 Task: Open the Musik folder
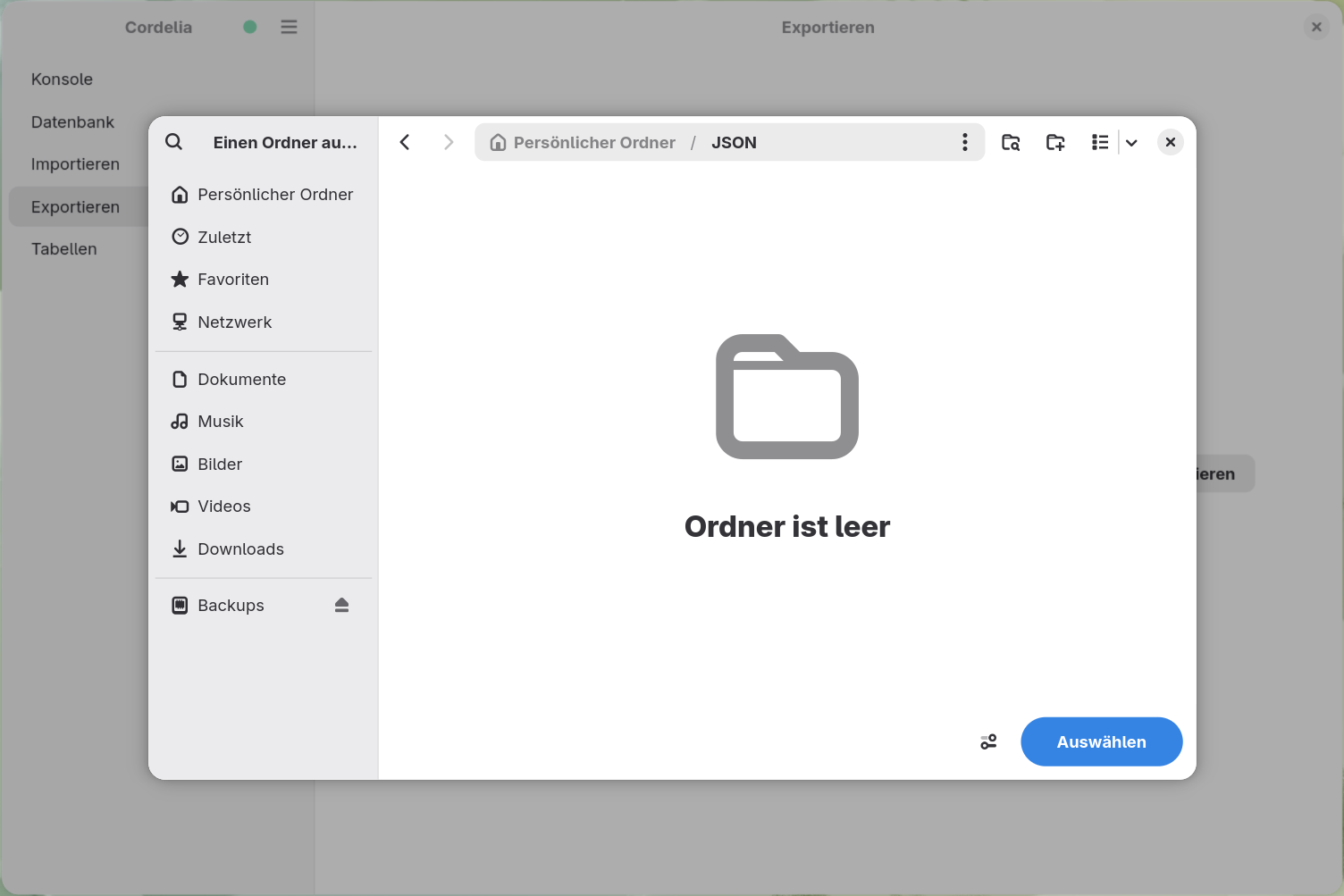264,422
